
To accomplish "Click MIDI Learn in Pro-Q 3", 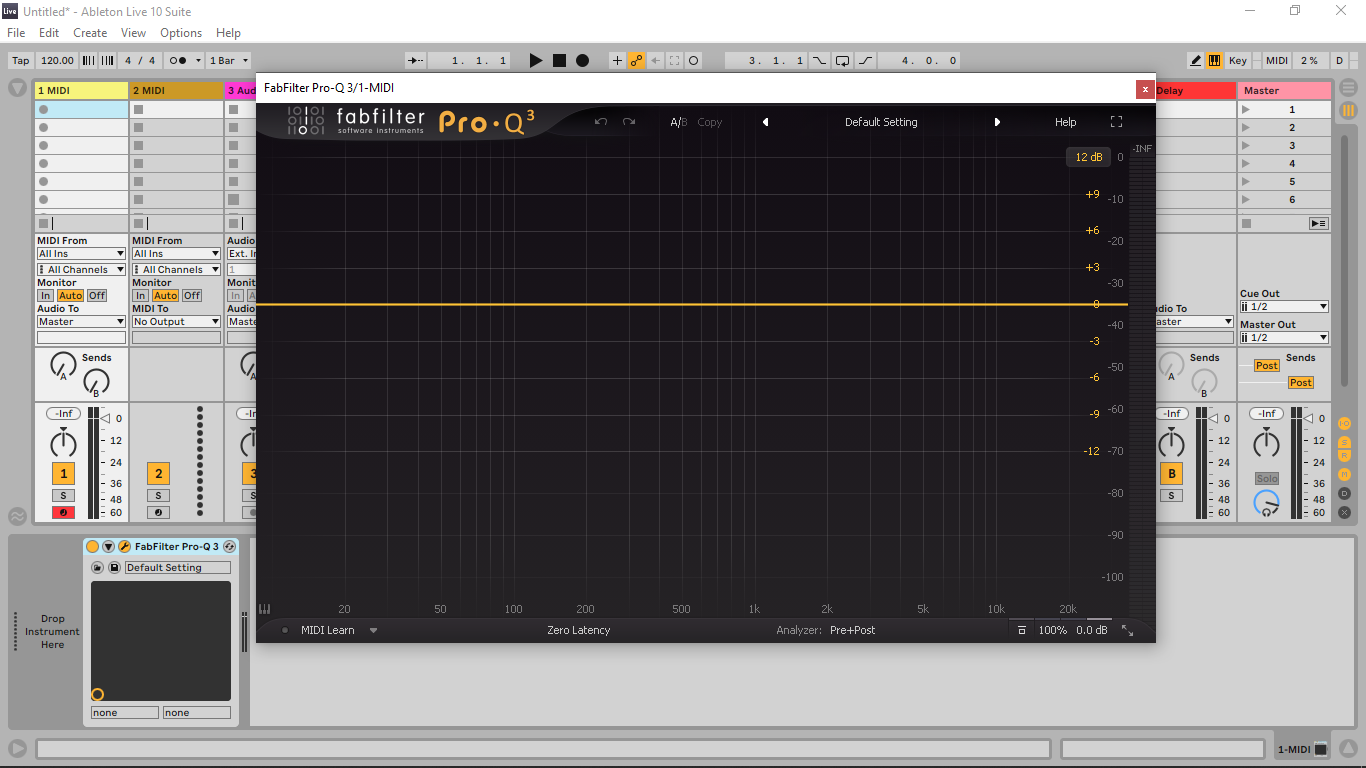I will [327, 630].
